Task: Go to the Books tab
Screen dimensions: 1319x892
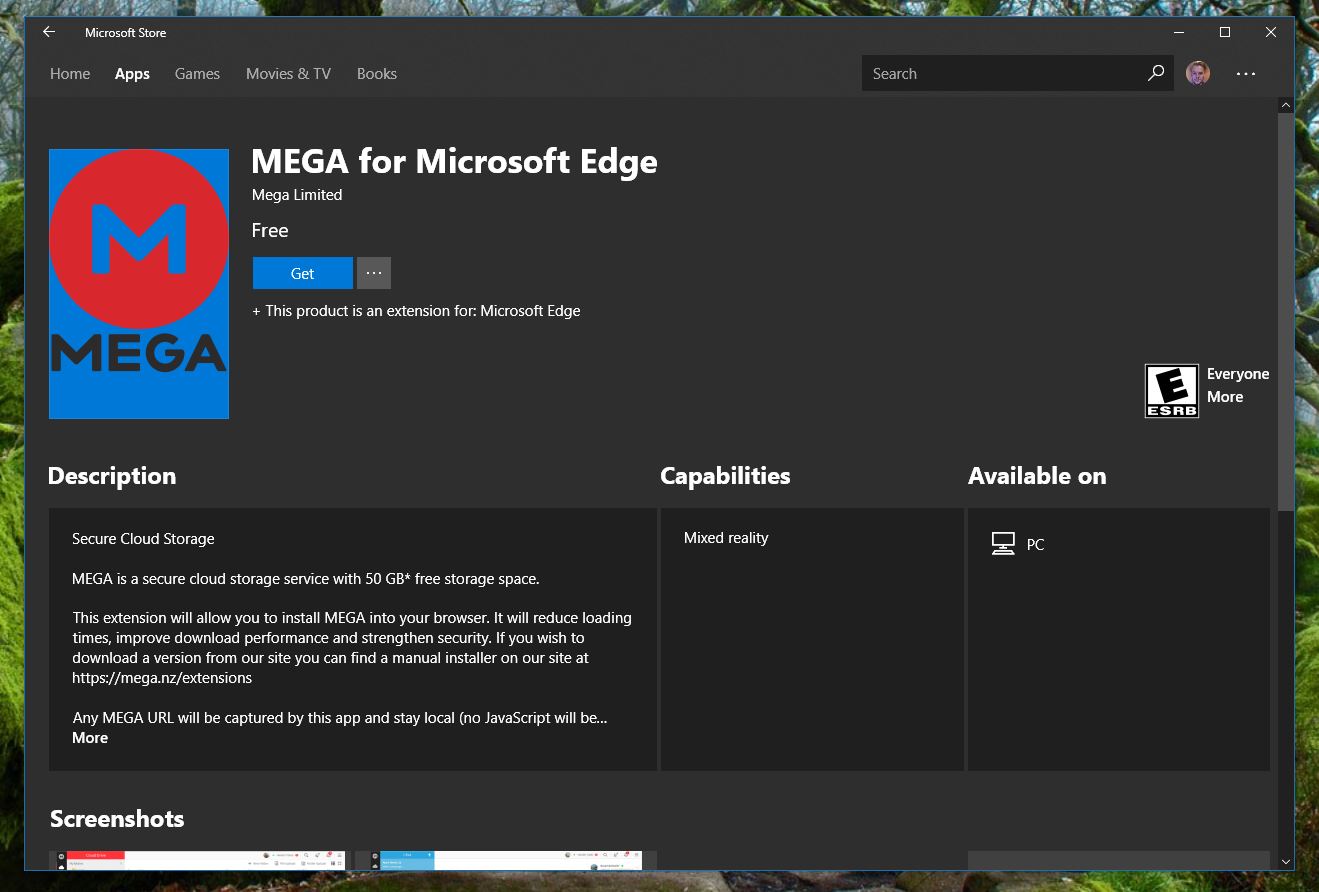Action: [x=377, y=74]
